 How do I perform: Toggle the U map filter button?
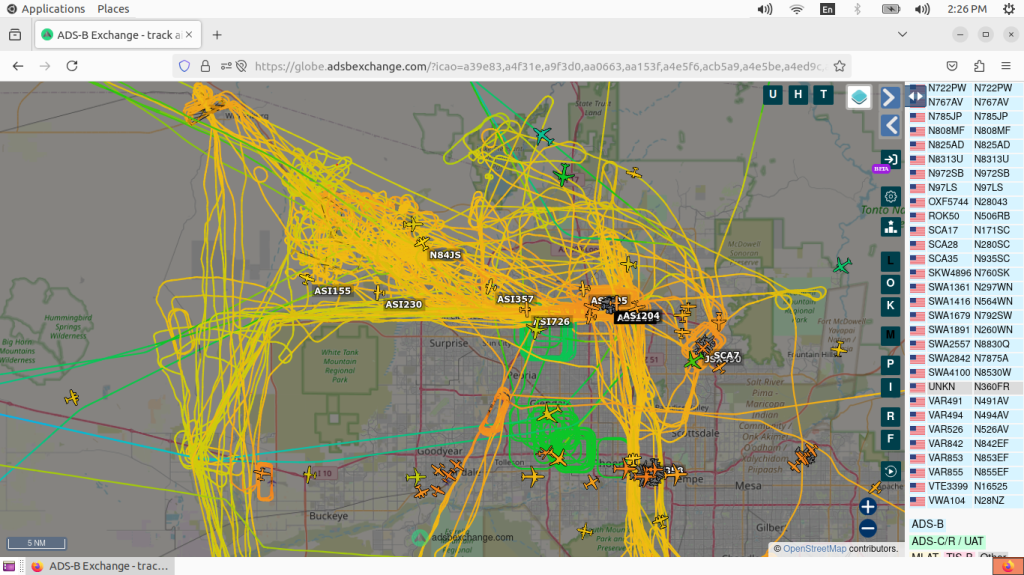pyautogui.click(x=773, y=95)
